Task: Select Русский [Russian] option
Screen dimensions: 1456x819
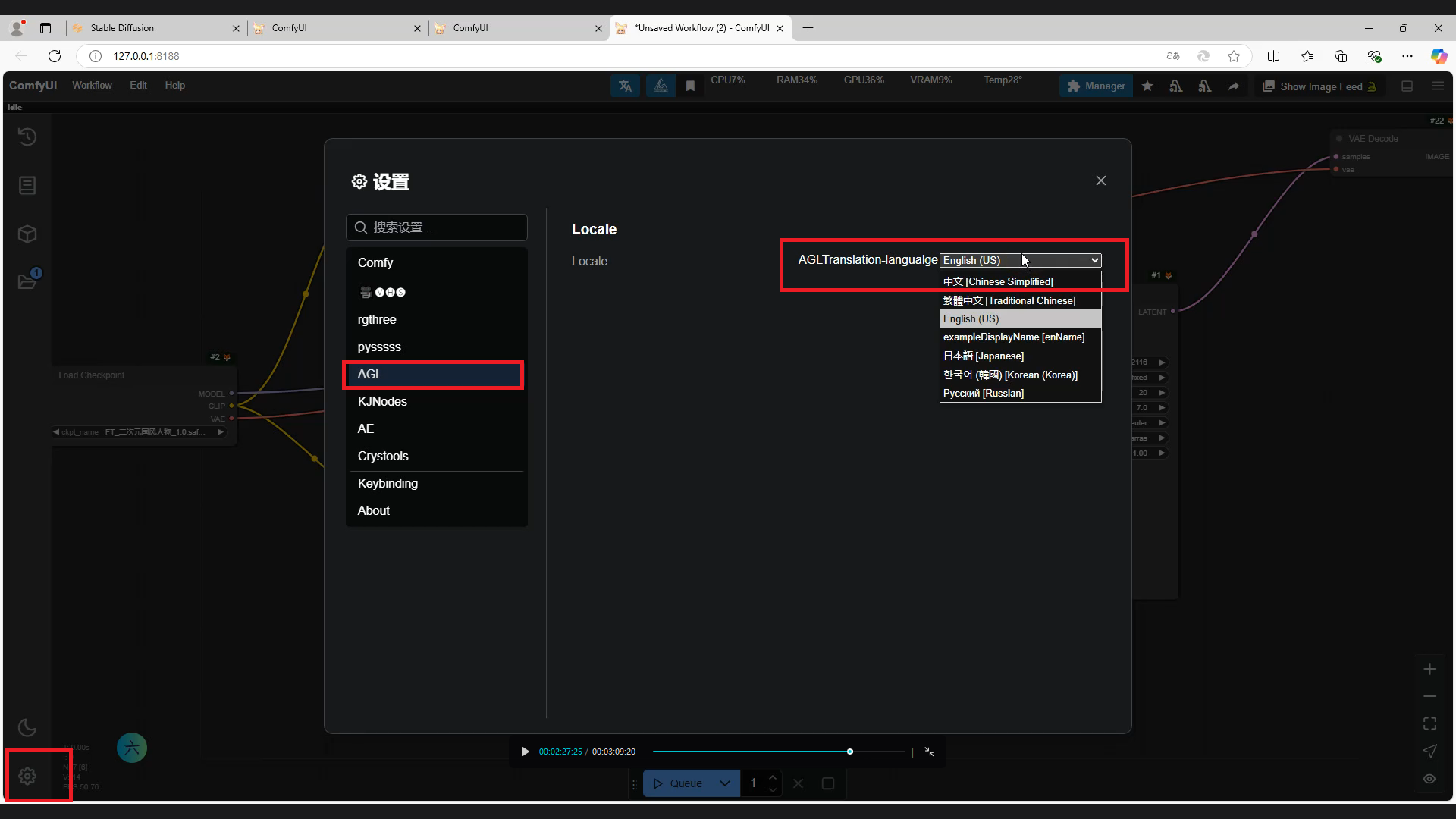Action: tap(1021, 394)
